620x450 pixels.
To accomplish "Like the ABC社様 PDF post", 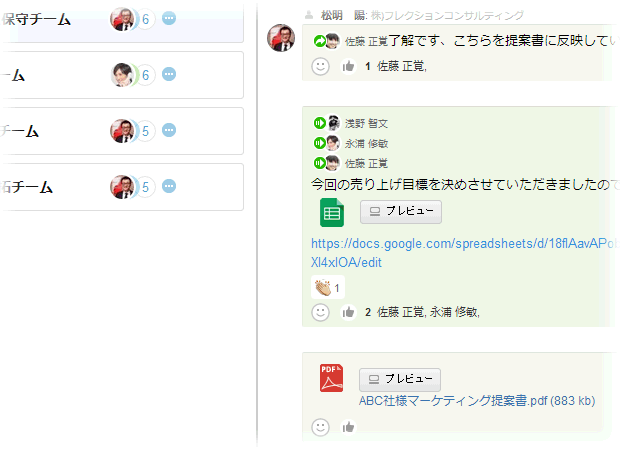I will 348,427.
